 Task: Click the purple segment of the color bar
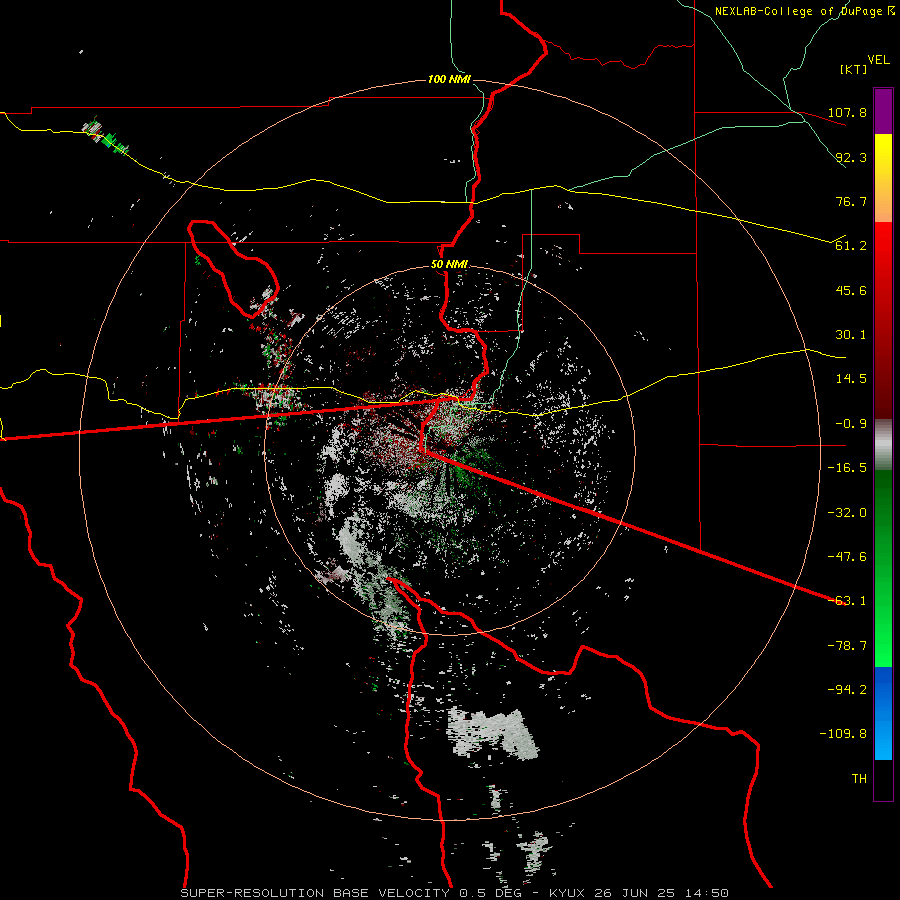pos(883,111)
